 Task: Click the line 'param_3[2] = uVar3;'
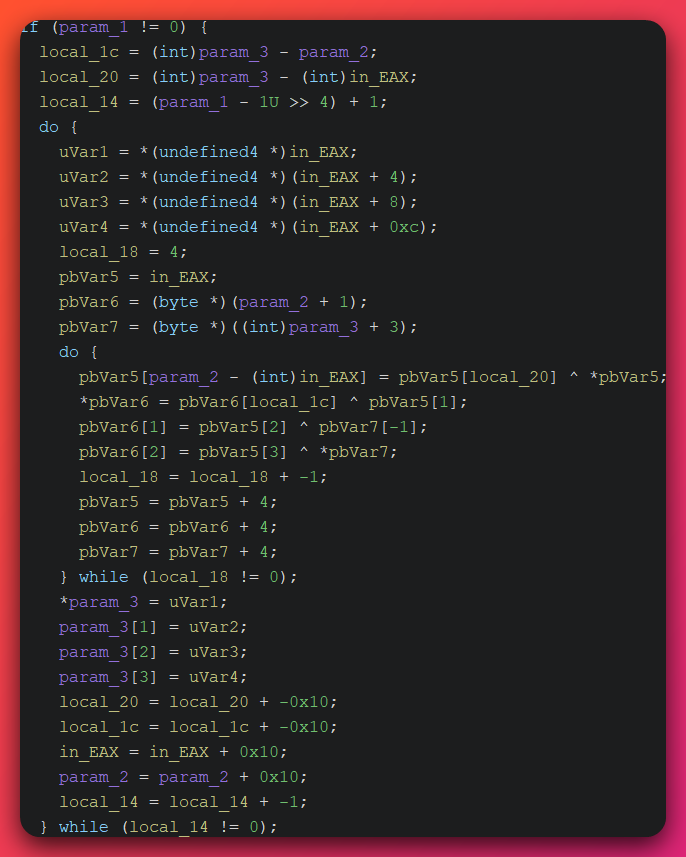point(153,653)
